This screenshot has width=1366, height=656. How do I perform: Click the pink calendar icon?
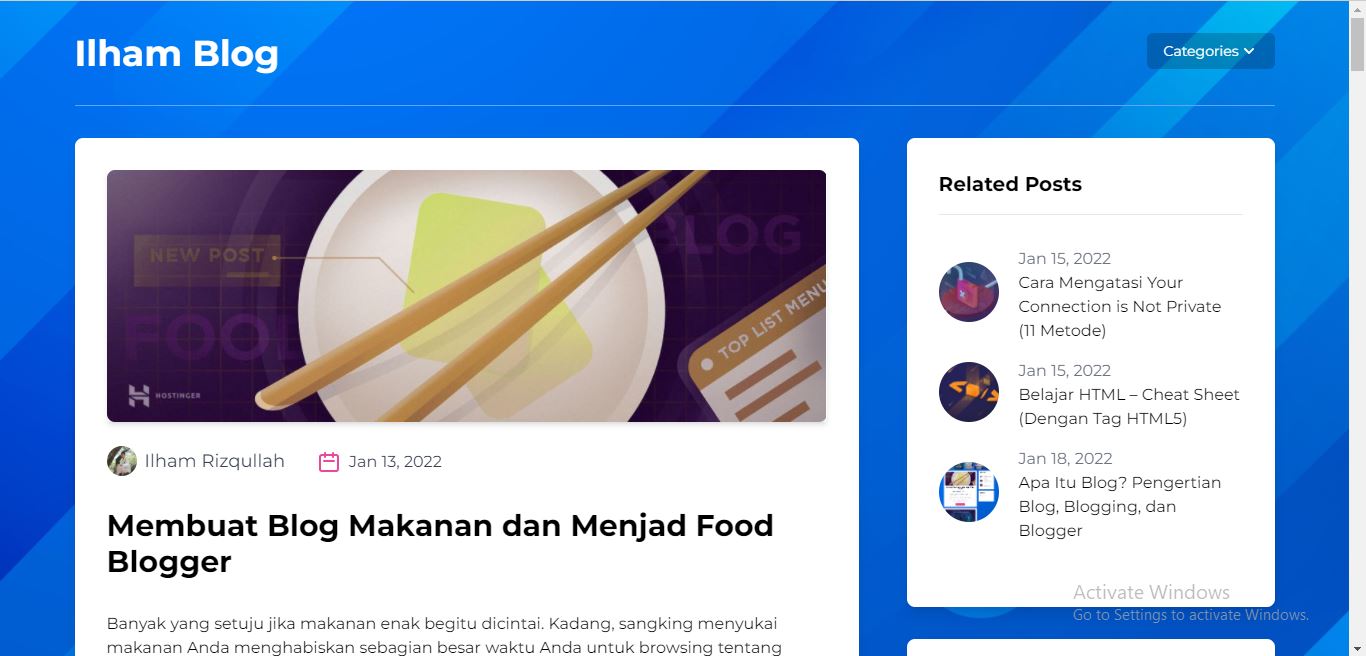(329, 461)
